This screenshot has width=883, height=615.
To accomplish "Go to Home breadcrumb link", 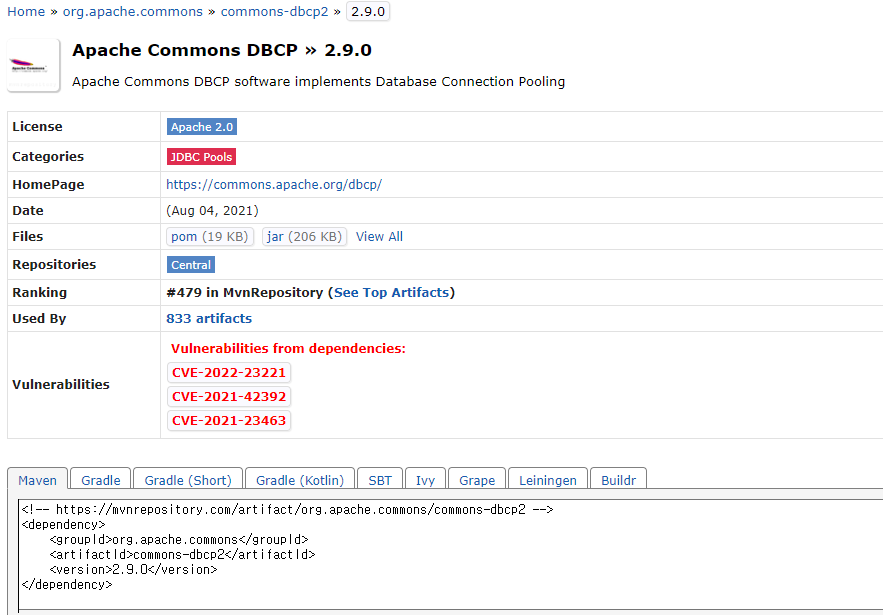I will [26, 12].
